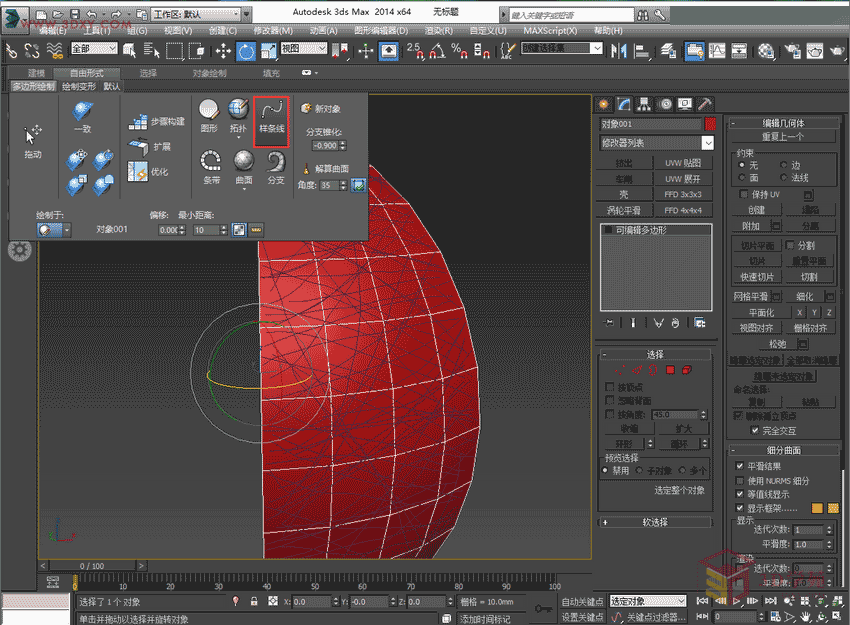Open the 修改器(M) menu
The width and height of the screenshot is (850, 625).
click(274, 31)
